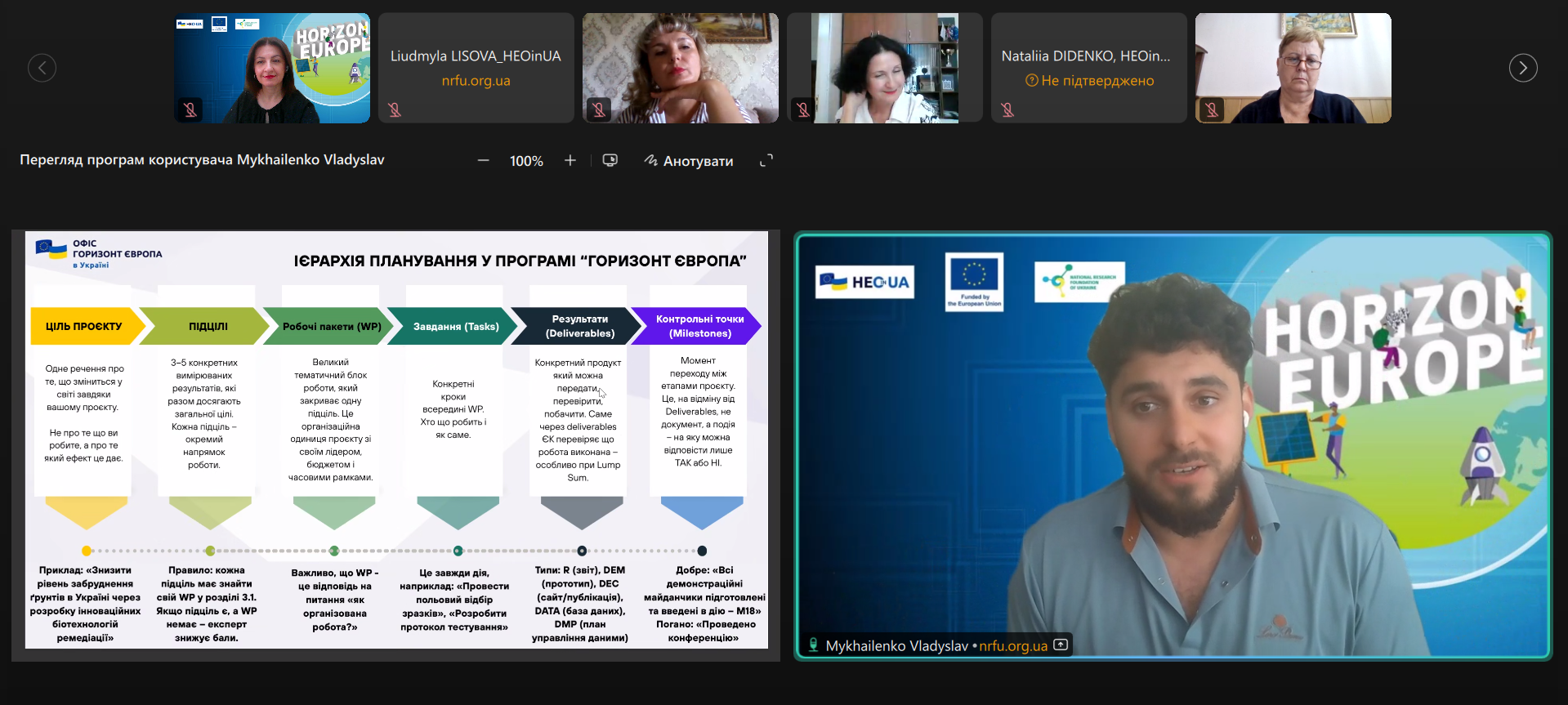This screenshot has height=705, width=1568.
Task: Click the 'Це завжди дія' text block
Action: point(454,600)
